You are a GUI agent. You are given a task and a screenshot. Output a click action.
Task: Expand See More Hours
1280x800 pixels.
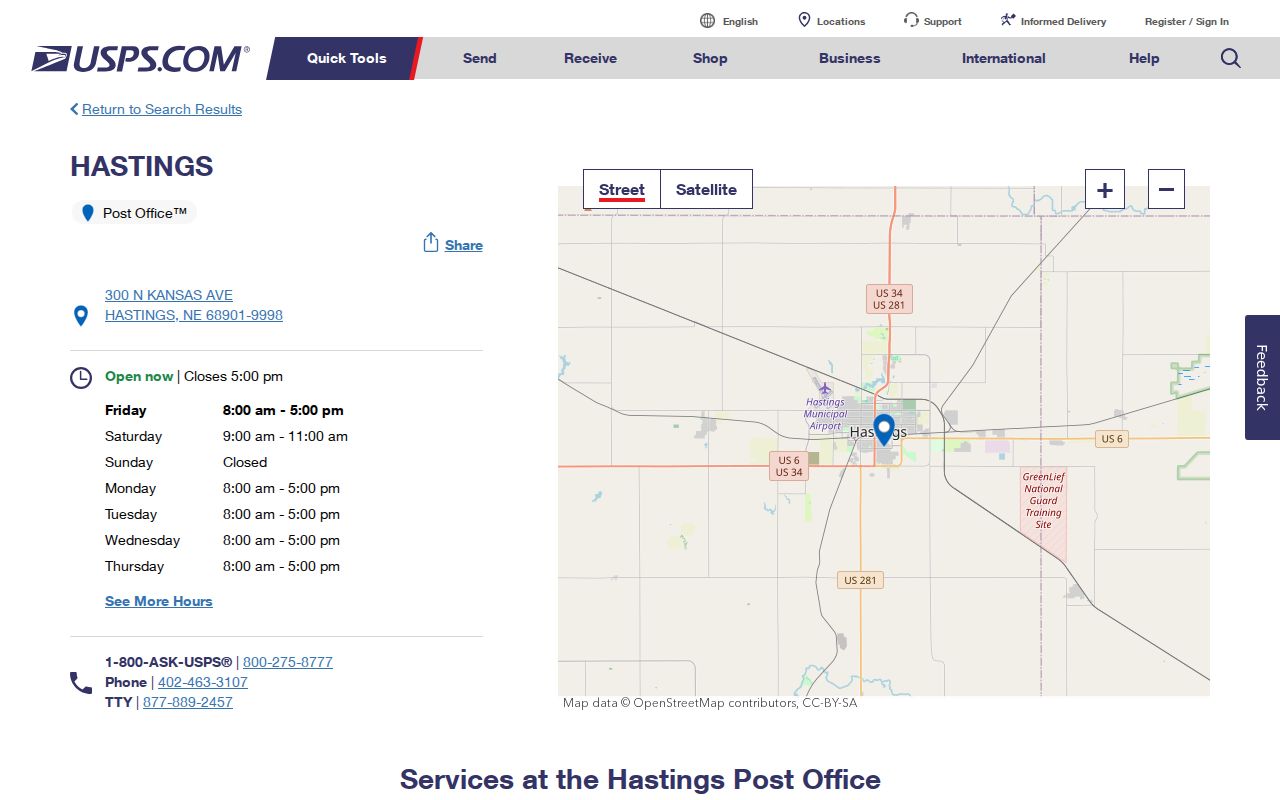[159, 601]
